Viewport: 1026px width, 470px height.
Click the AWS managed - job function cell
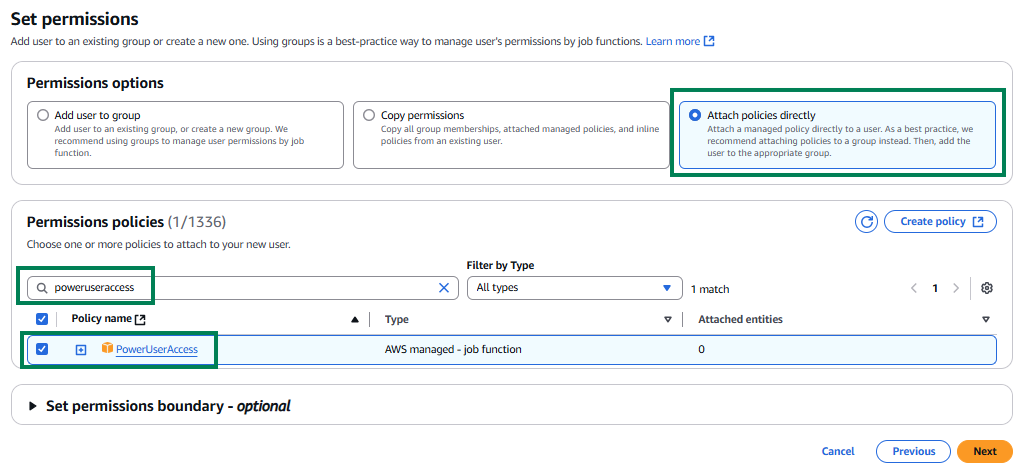[453, 350]
